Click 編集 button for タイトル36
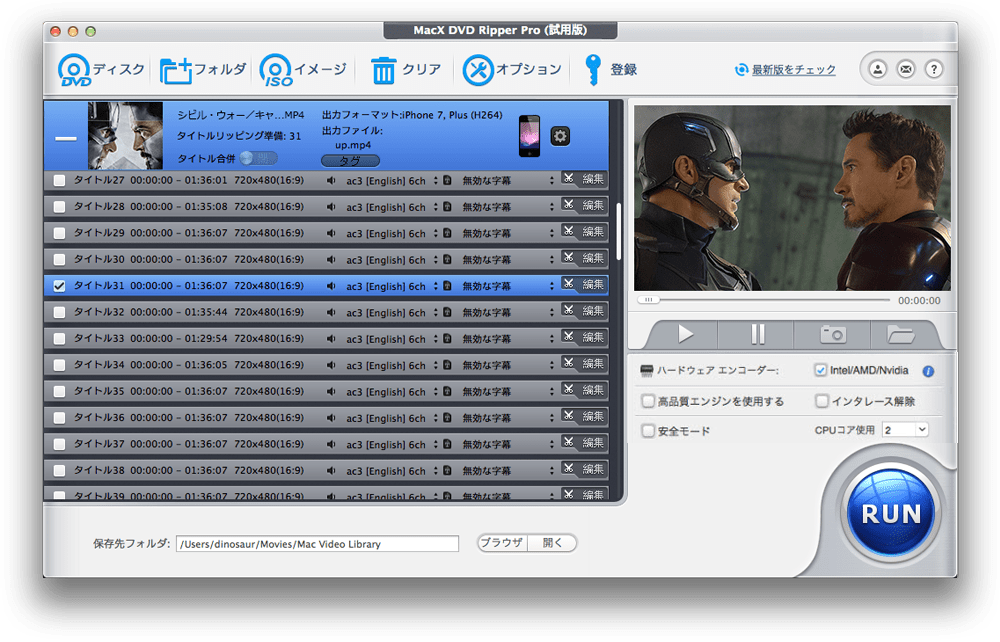This screenshot has width=1000, height=642. [x=592, y=416]
